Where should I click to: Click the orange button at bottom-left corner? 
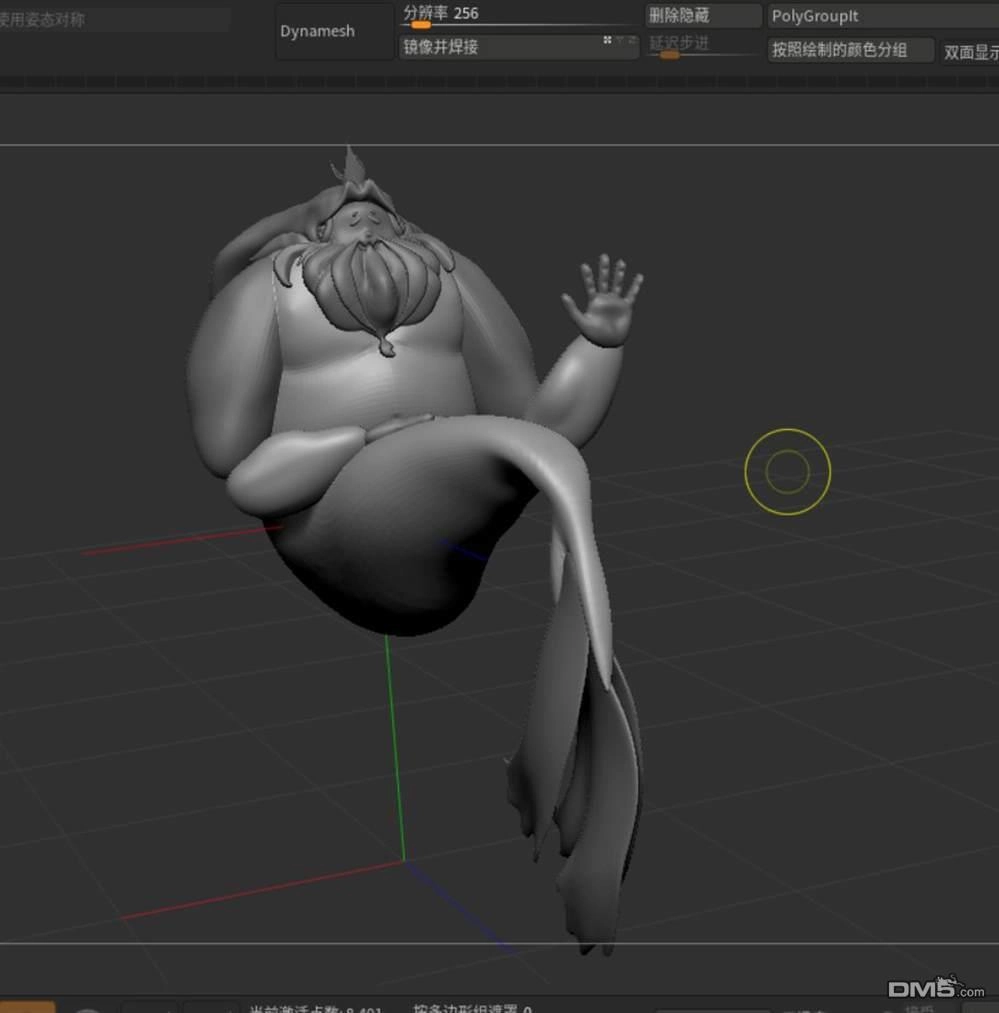click(27, 1007)
